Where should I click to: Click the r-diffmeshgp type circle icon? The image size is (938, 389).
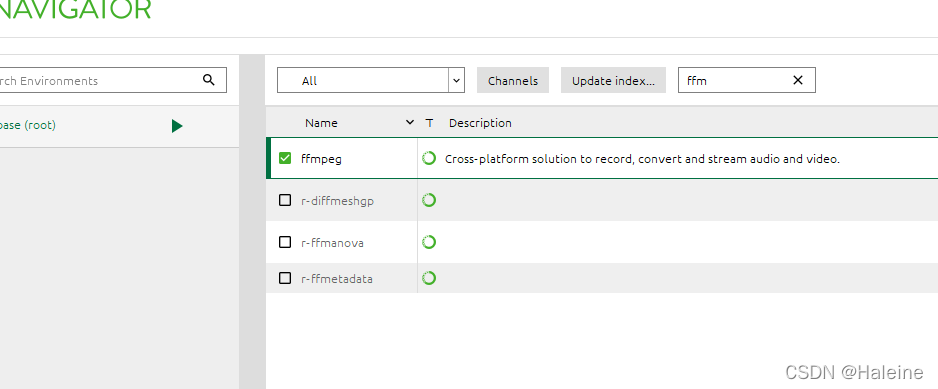pos(429,200)
